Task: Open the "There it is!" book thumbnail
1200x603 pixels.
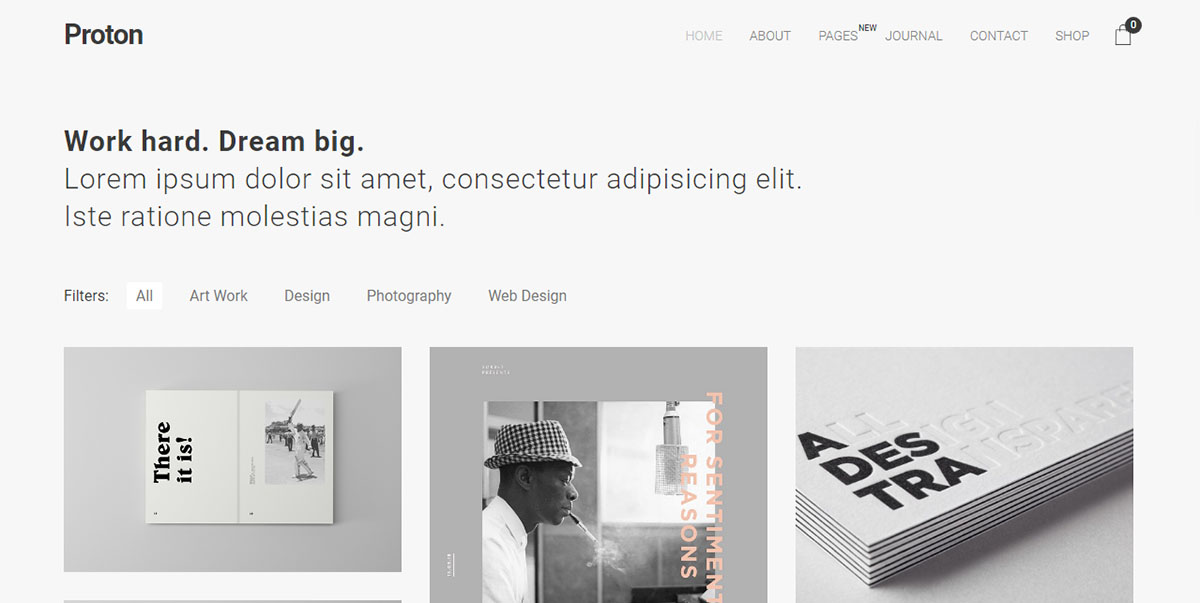Action: (233, 459)
